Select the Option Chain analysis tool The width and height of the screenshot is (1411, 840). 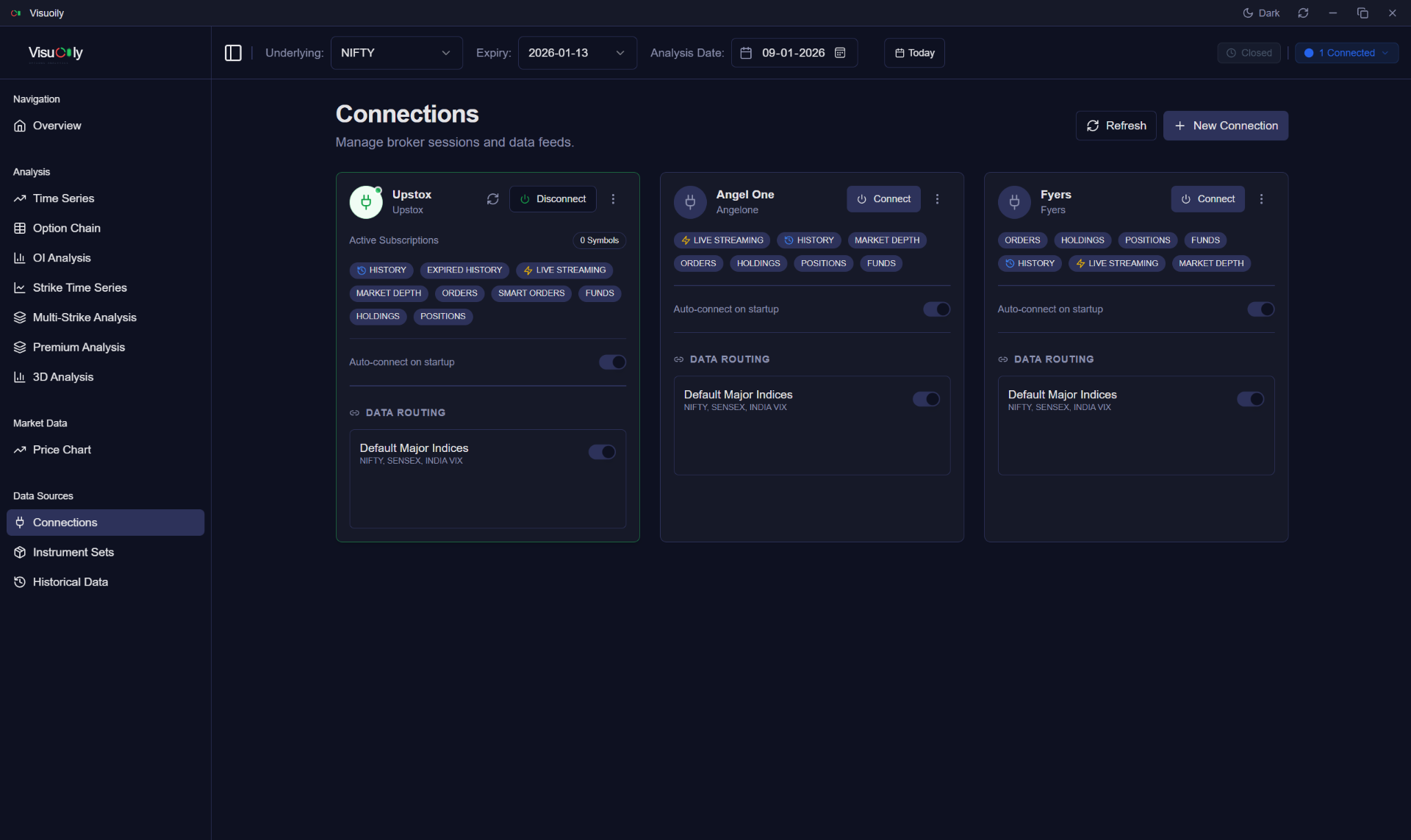(x=68, y=228)
